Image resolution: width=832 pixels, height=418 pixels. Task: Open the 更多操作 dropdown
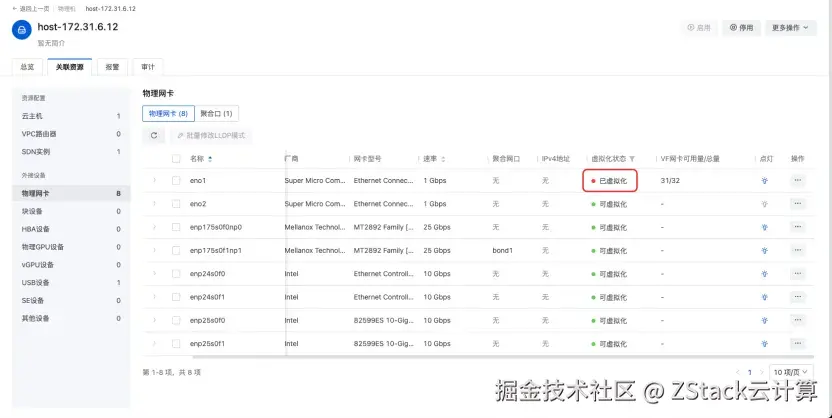point(791,28)
